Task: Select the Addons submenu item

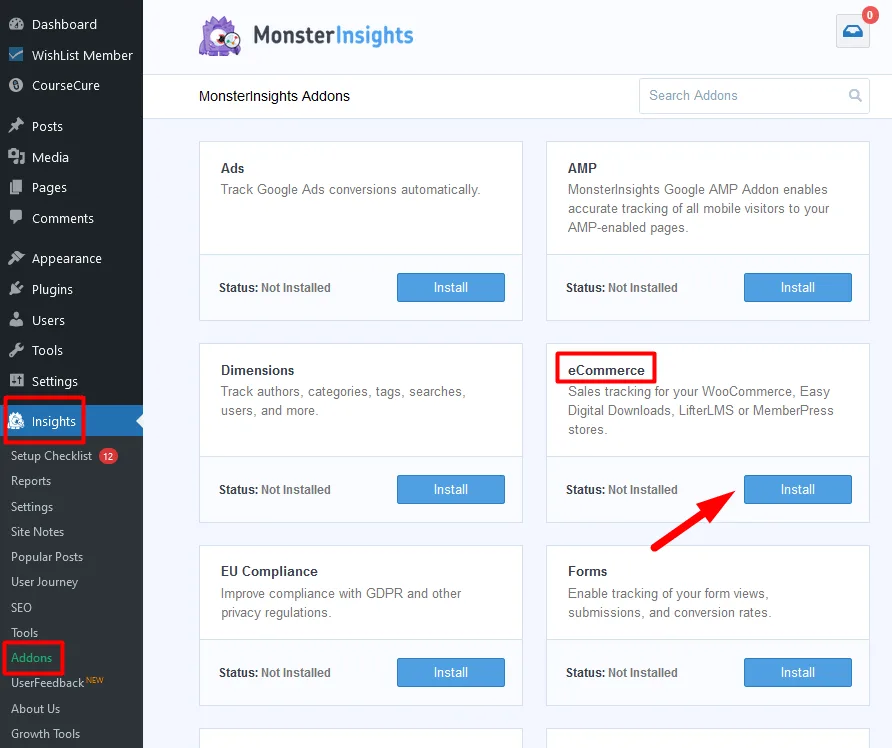Action: pos(32,658)
